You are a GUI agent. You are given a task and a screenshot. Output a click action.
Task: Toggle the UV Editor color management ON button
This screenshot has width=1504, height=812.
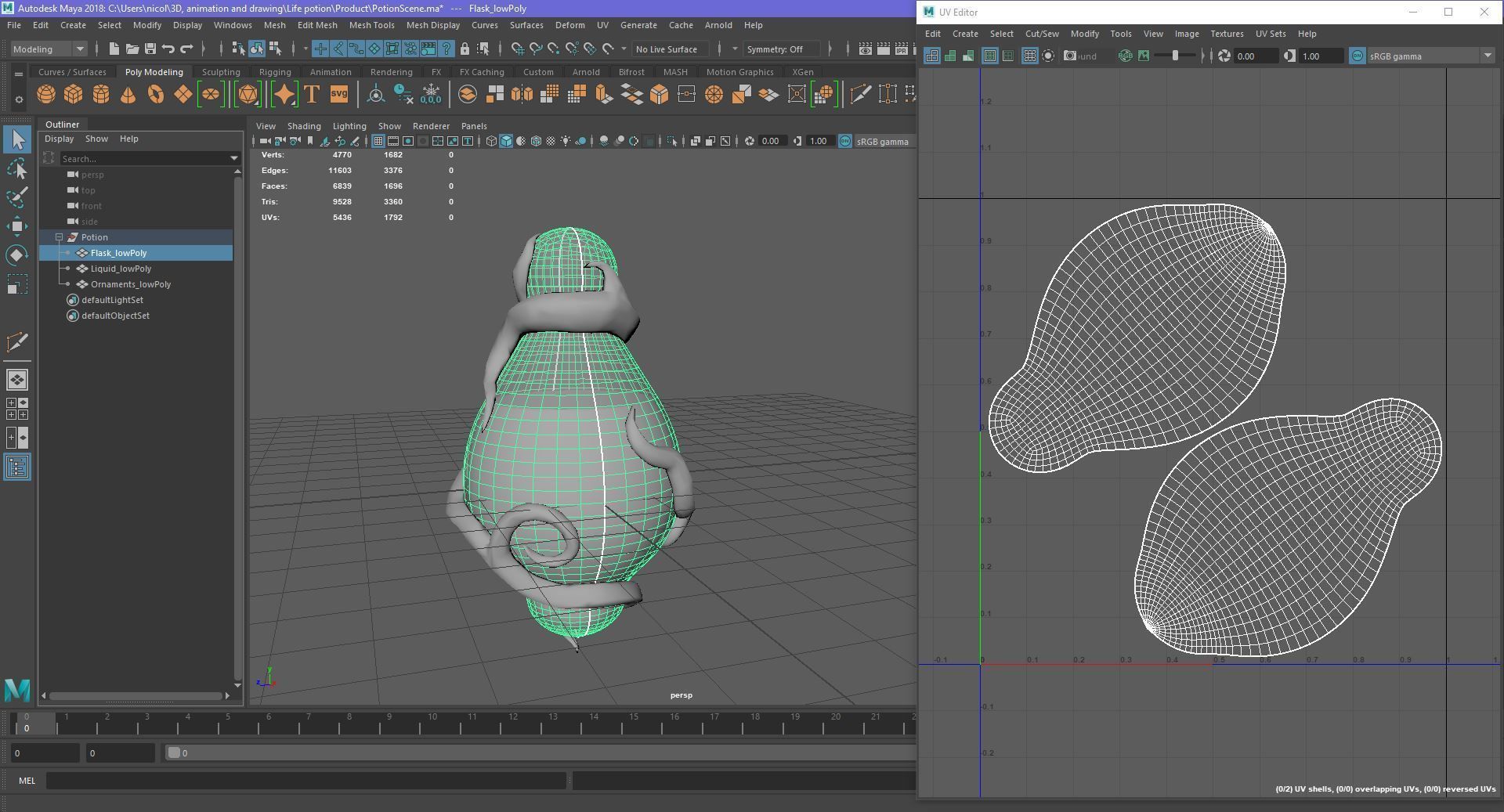[x=1357, y=56]
